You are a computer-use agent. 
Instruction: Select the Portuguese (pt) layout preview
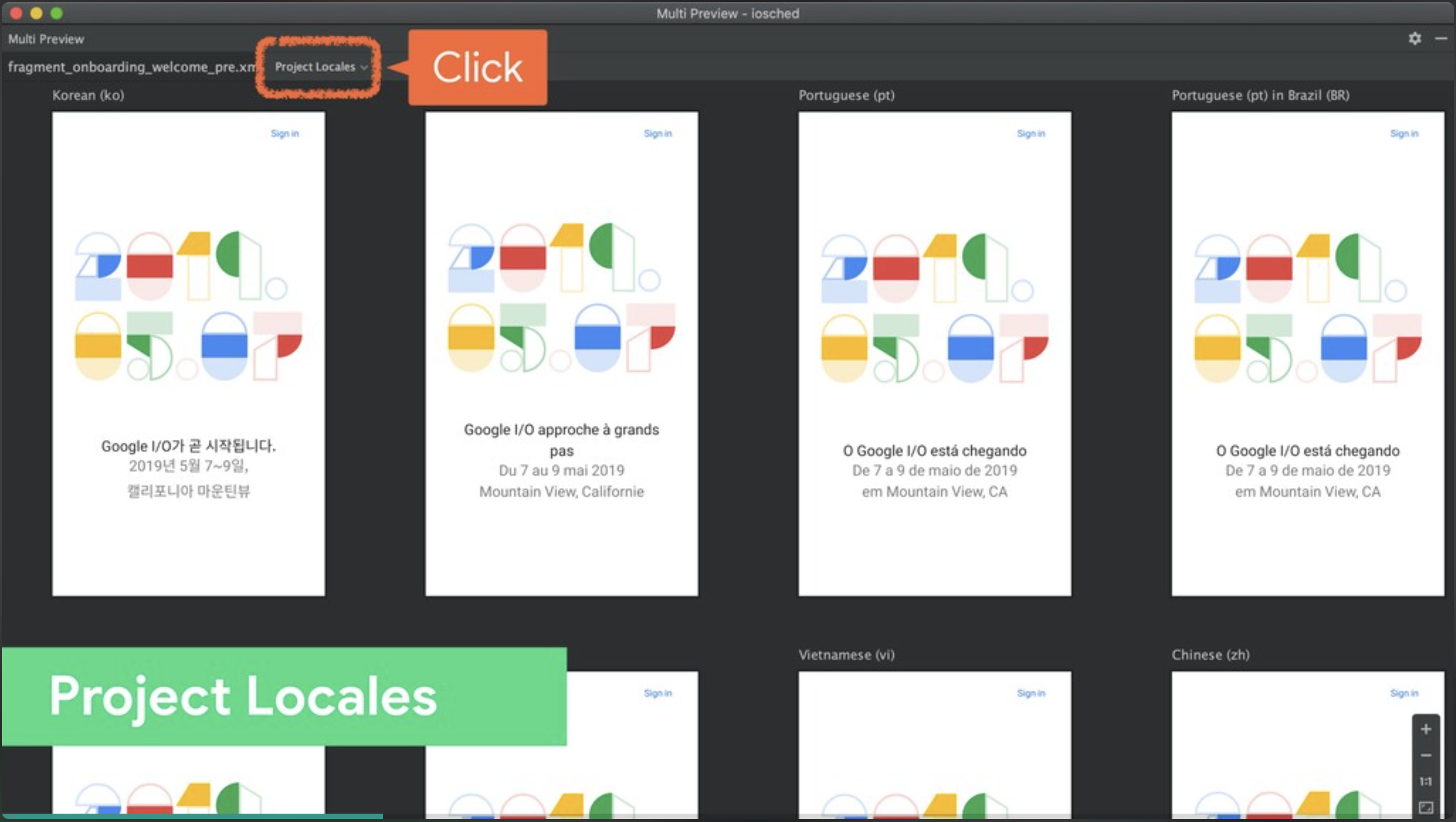click(934, 353)
